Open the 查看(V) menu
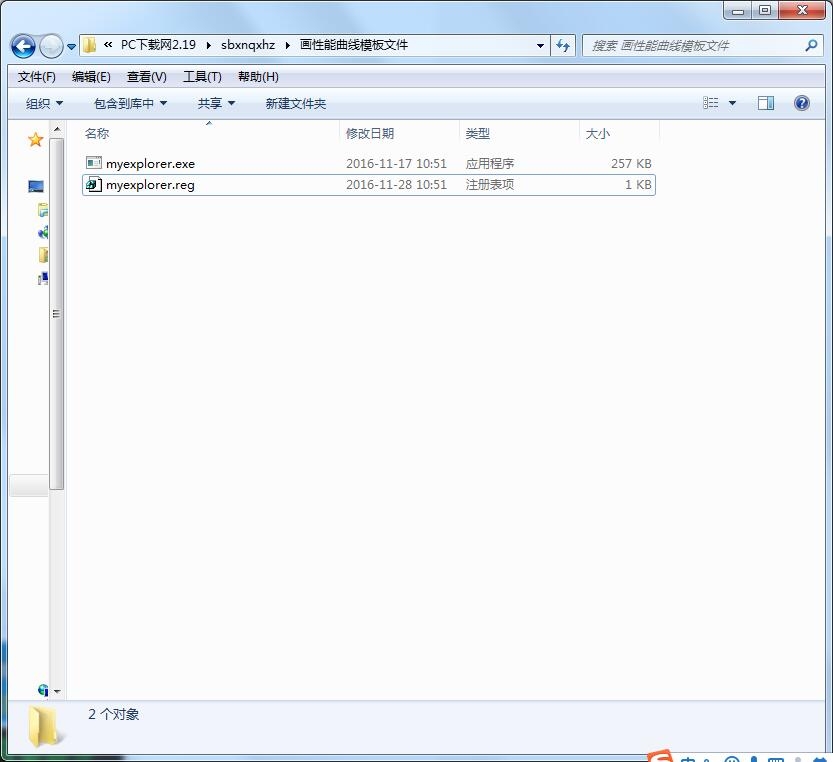Viewport: 833px width, 762px height. [x=147, y=77]
